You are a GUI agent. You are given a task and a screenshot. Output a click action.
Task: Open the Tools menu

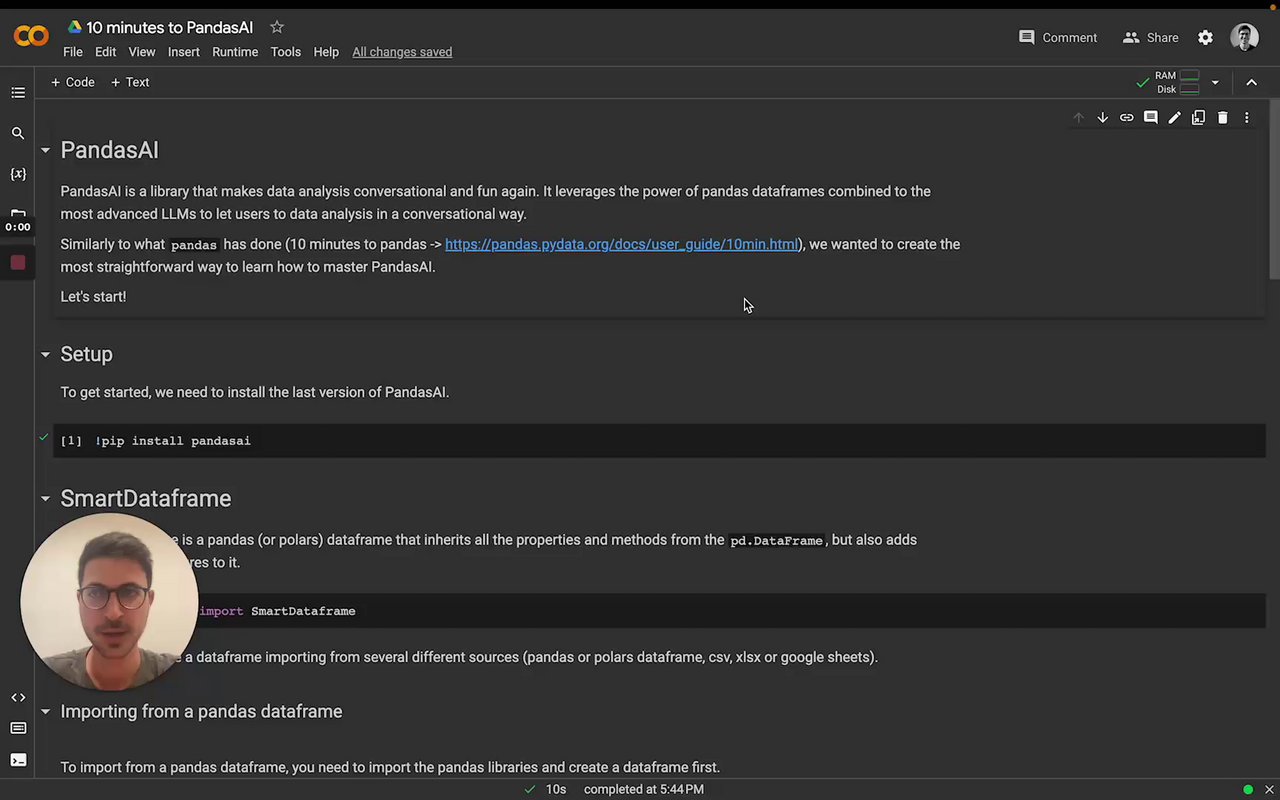[285, 52]
